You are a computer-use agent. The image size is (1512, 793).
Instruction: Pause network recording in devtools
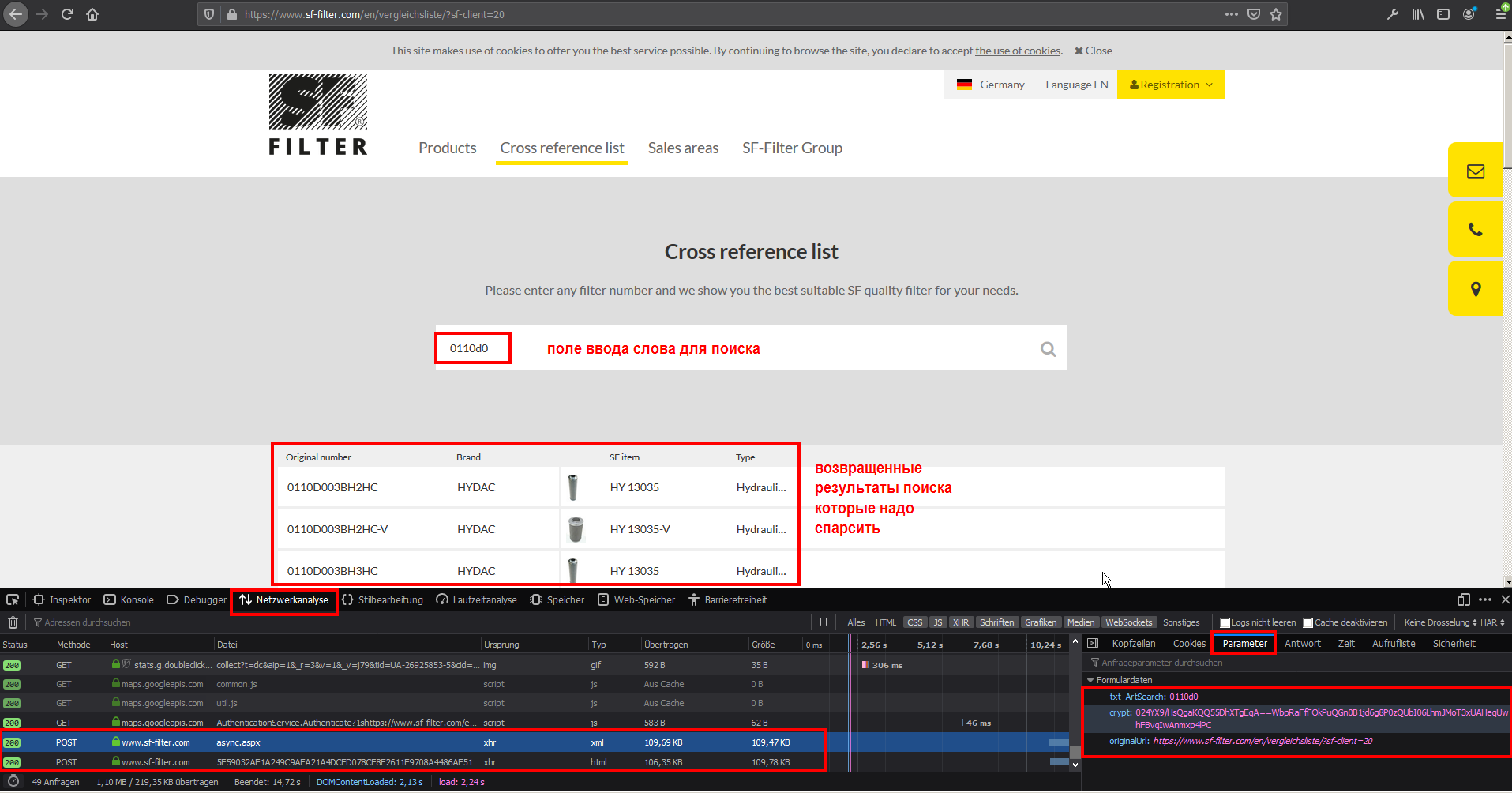tap(824, 622)
